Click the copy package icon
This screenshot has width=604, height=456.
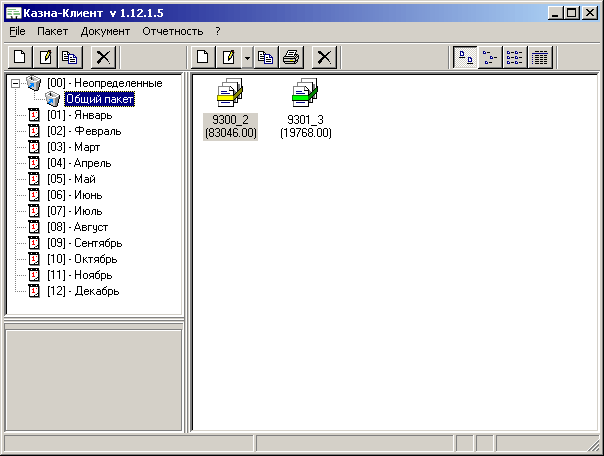[x=70, y=57]
